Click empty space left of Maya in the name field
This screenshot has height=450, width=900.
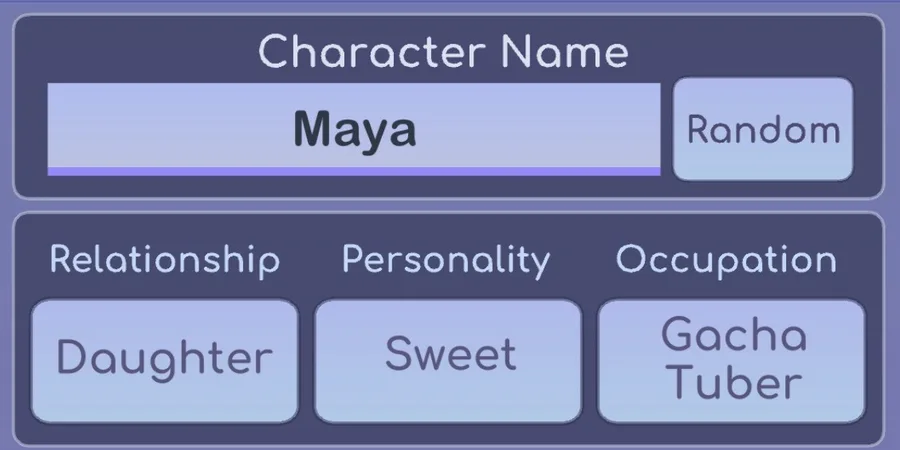coord(170,126)
